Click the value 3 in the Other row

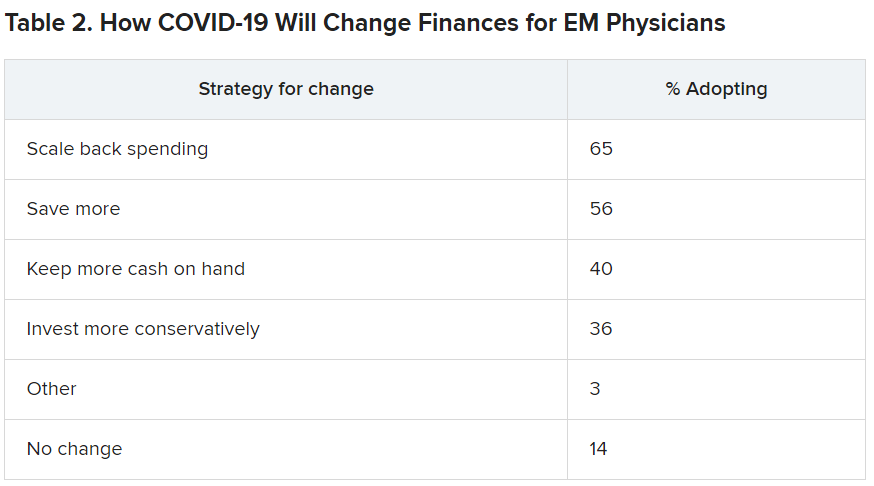[x=595, y=389]
